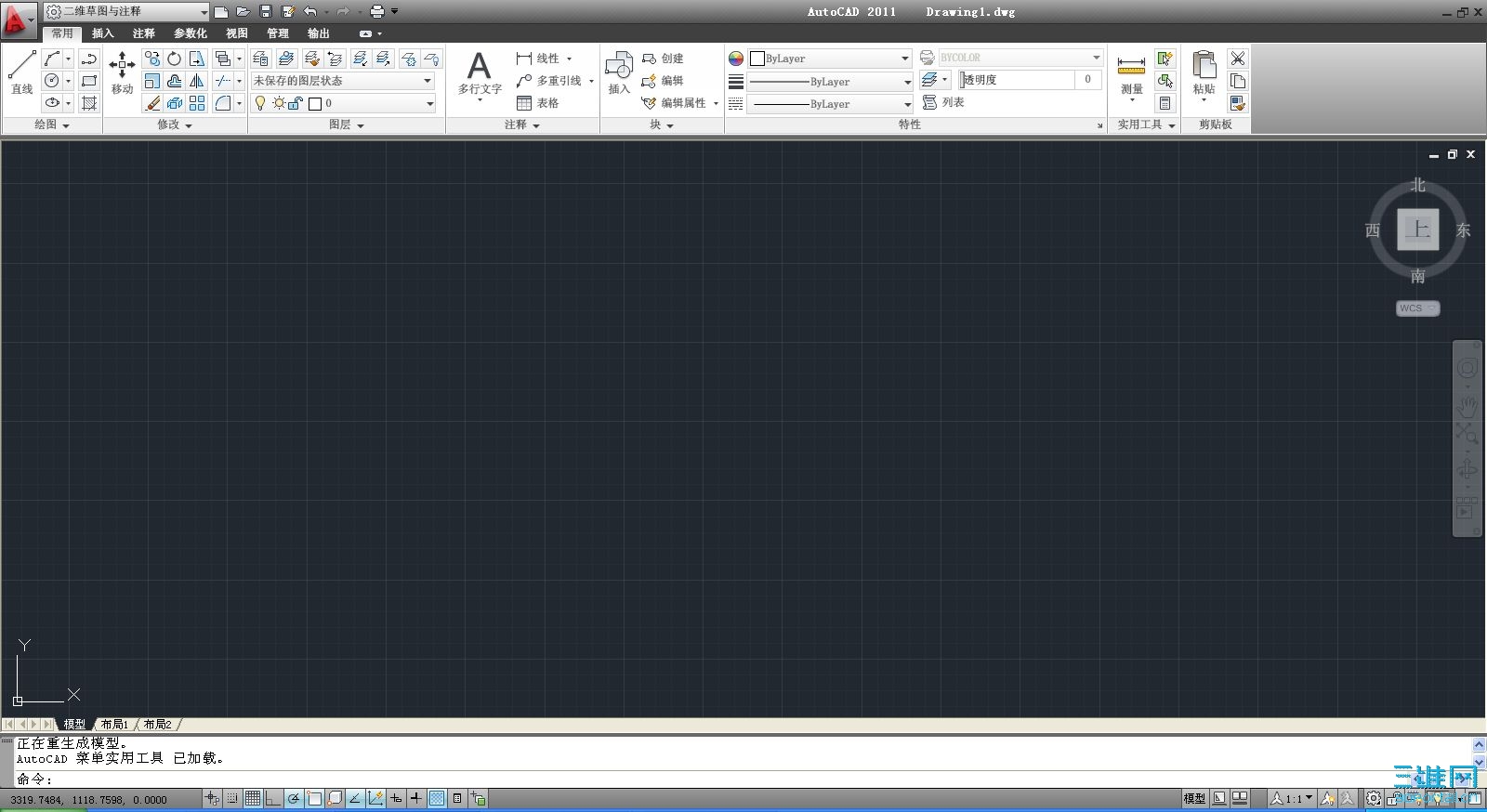Open the WCS coordinate system dropdown
This screenshot has width=1487, height=812.
pos(1417,308)
